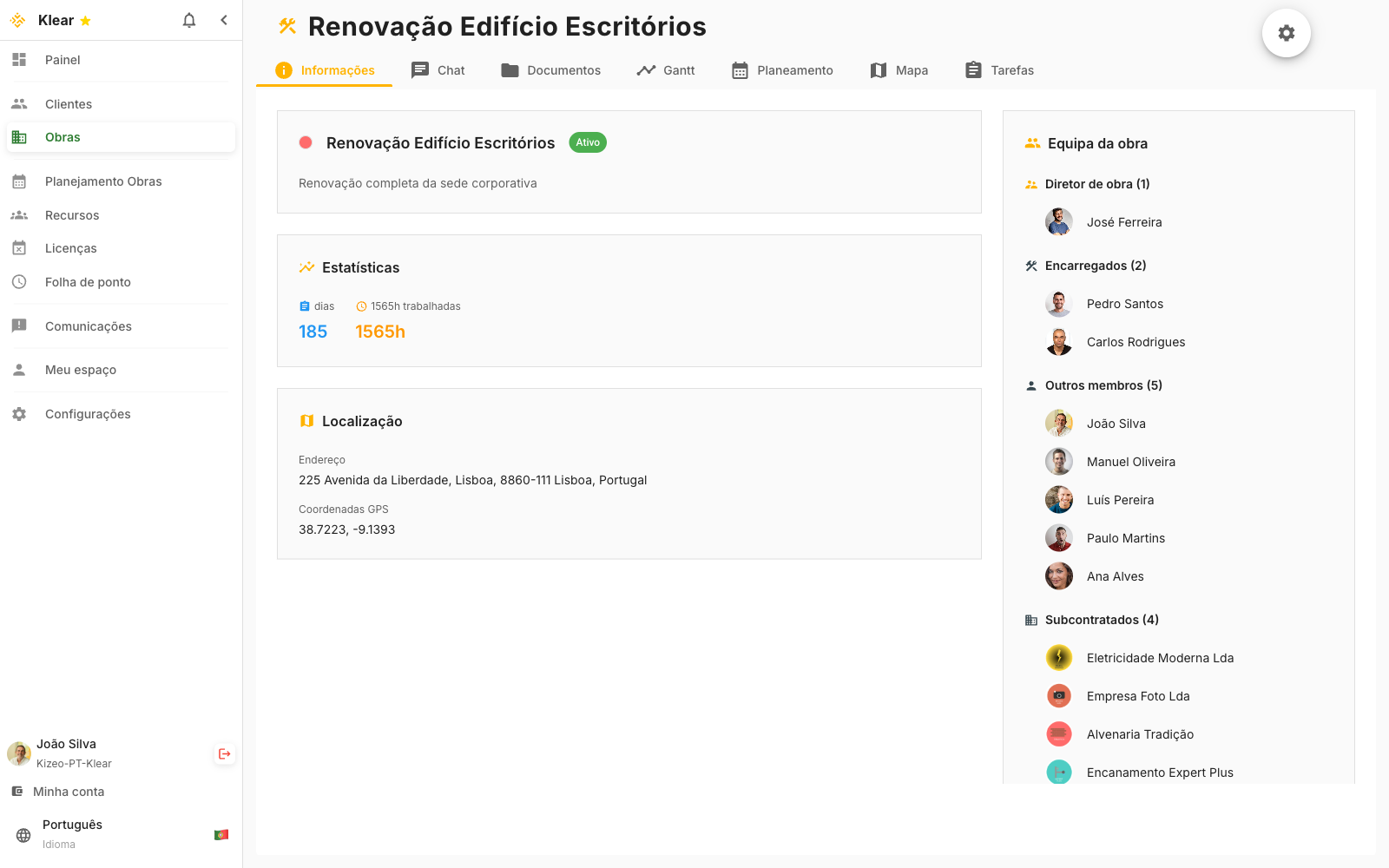Go to the Mapa tab
Viewport: 1389px width, 868px height.
point(899,70)
